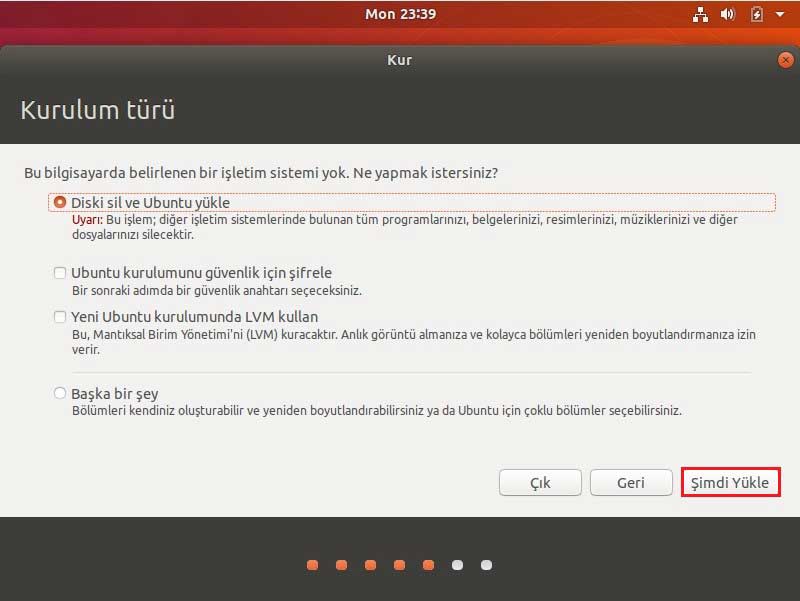The width and height of the screenshot is (800, 601).
Task: Click the 'Uyarı:' warning text
Action: tap(87, 220)
